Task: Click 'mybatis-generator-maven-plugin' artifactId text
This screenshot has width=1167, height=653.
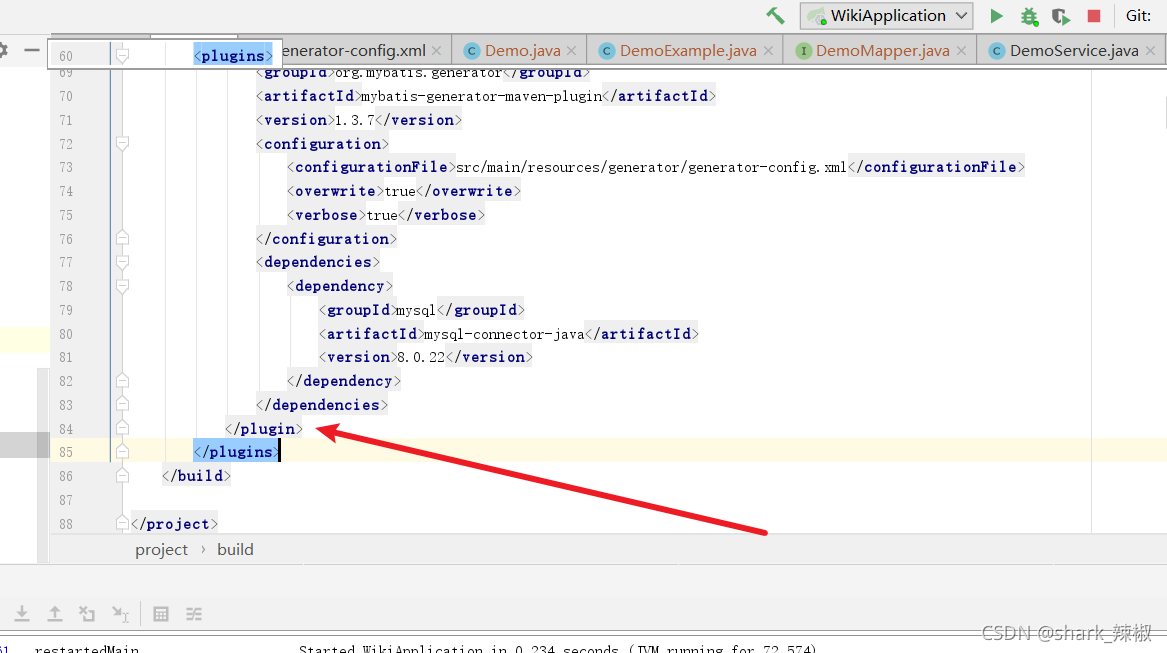Action: tap(482, 96)
